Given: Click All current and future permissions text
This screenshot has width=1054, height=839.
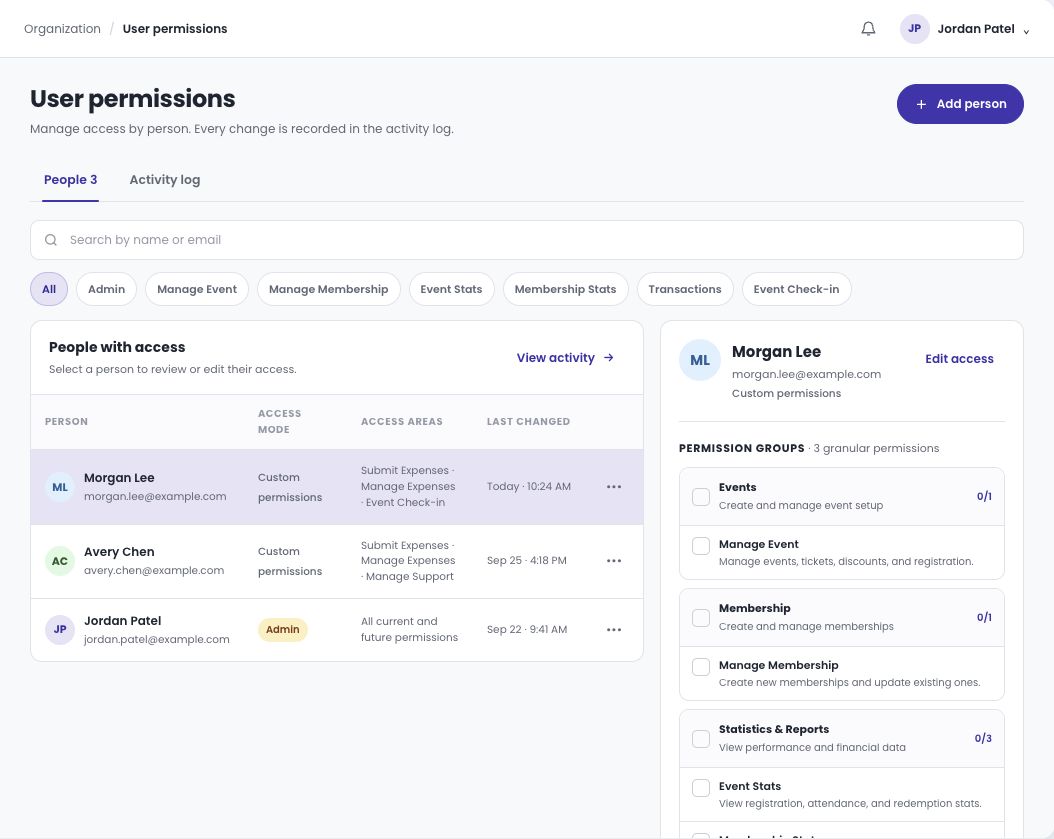Looking at the screenshot, I should (409, 630).
